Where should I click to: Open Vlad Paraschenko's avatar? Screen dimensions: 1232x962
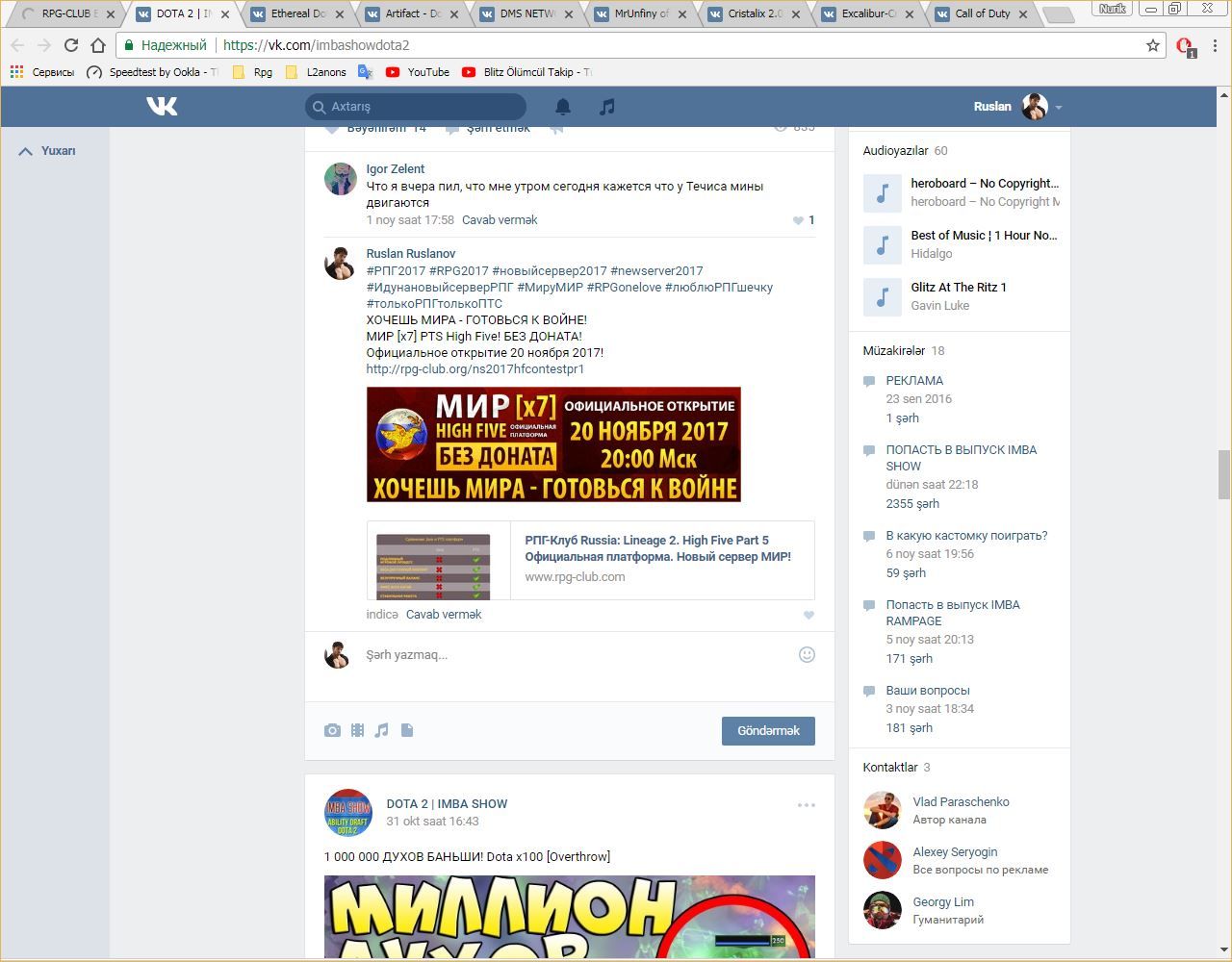[882, 810]
